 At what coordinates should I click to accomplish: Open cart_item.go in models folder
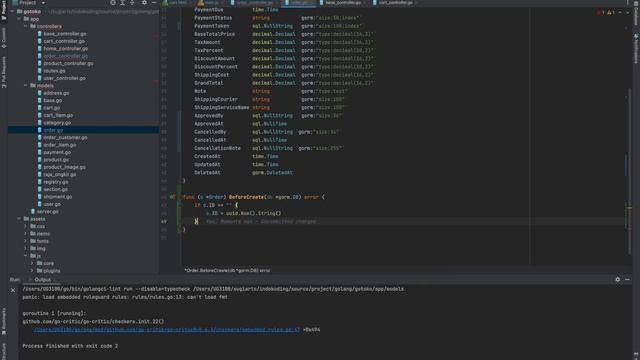tap(58, 115)
